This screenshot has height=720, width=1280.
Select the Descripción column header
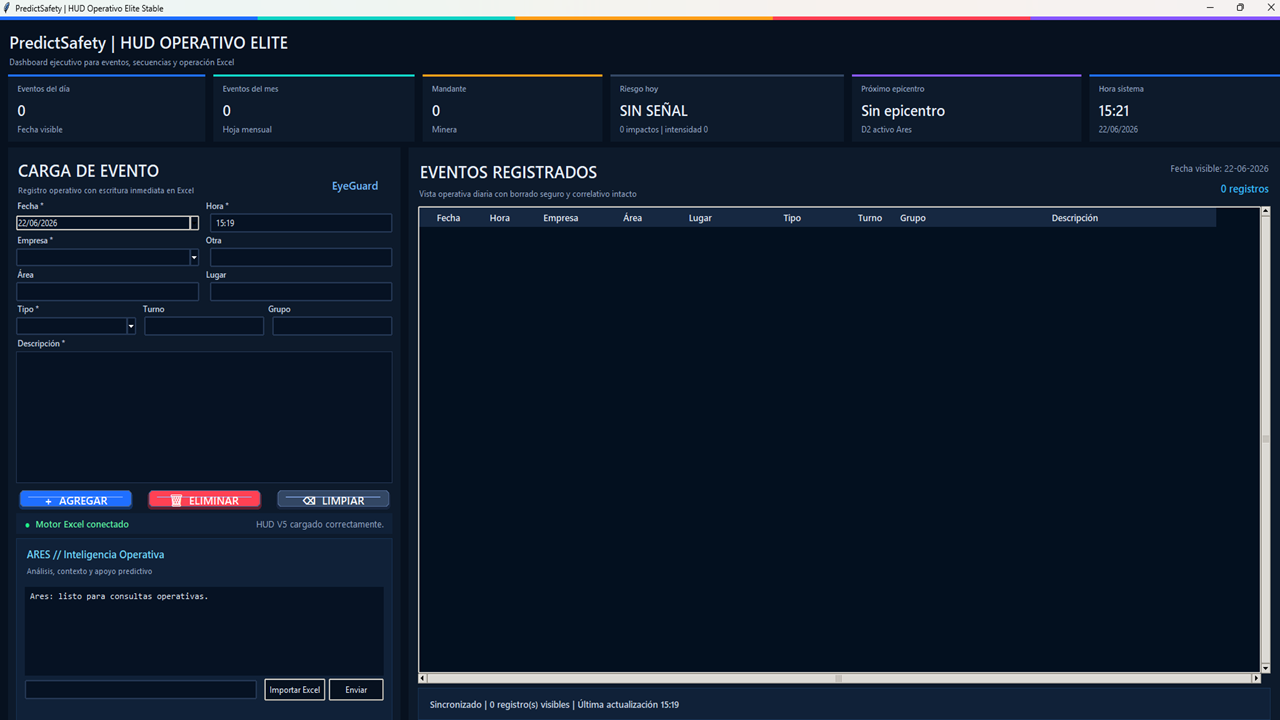(1074, 218)
